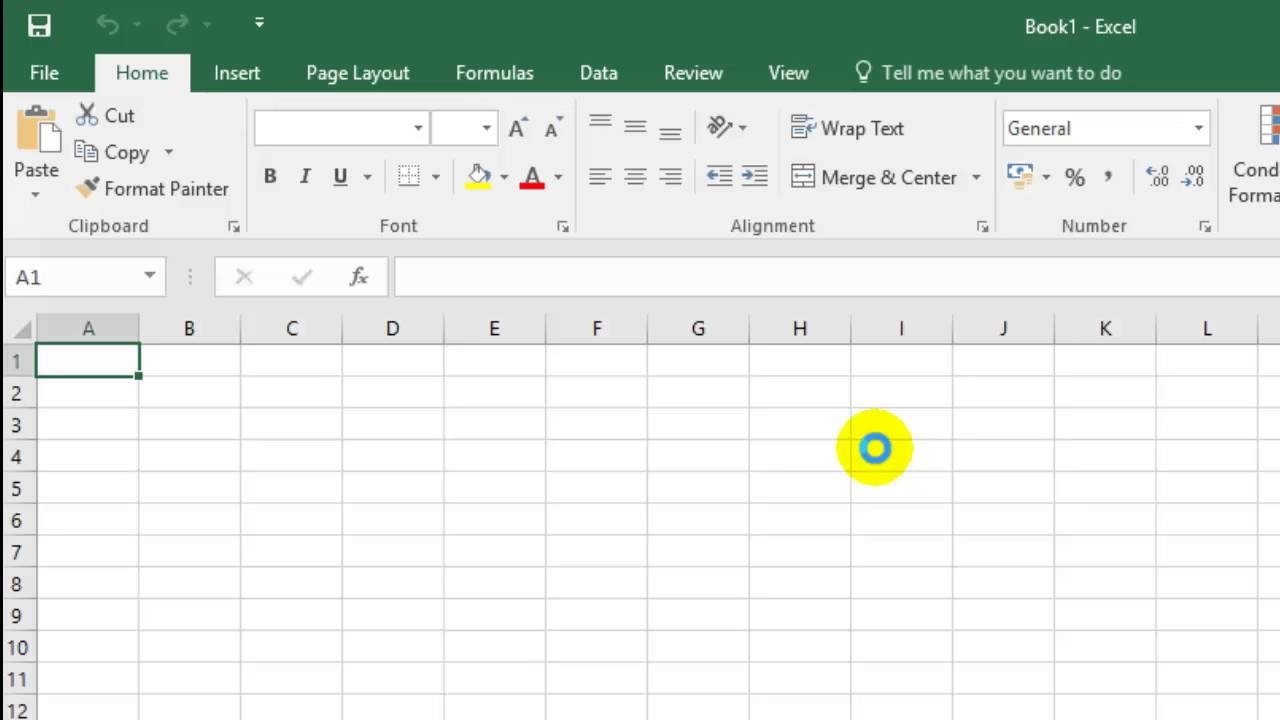
Task: Click the Name Box showing A1
Action: [x=75, y=277]
